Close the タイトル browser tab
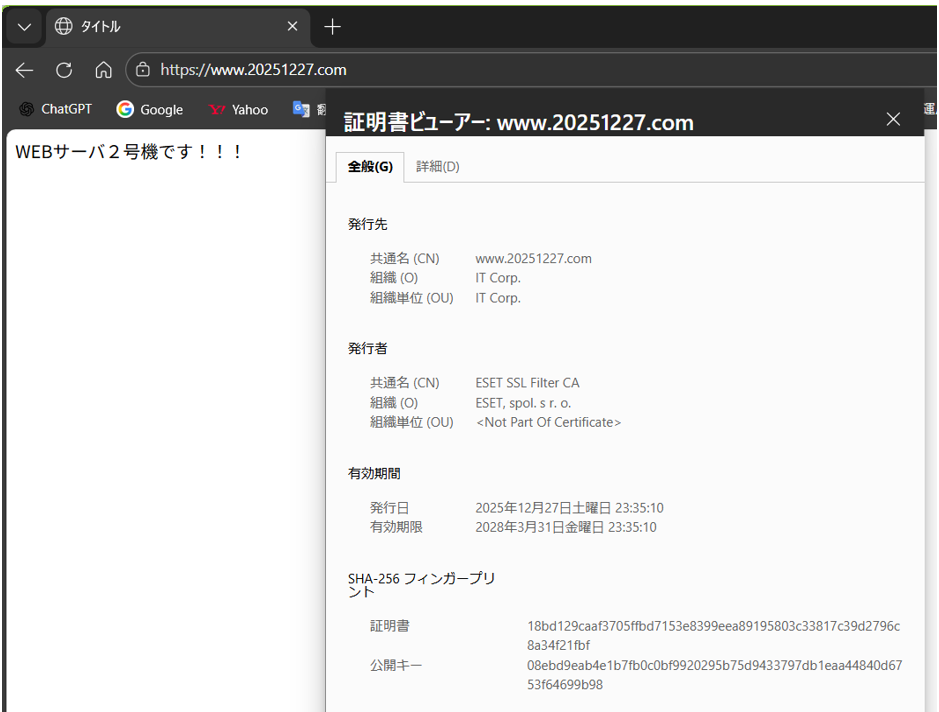The height and width of the screenshot is (712, 939). [293, 27]
